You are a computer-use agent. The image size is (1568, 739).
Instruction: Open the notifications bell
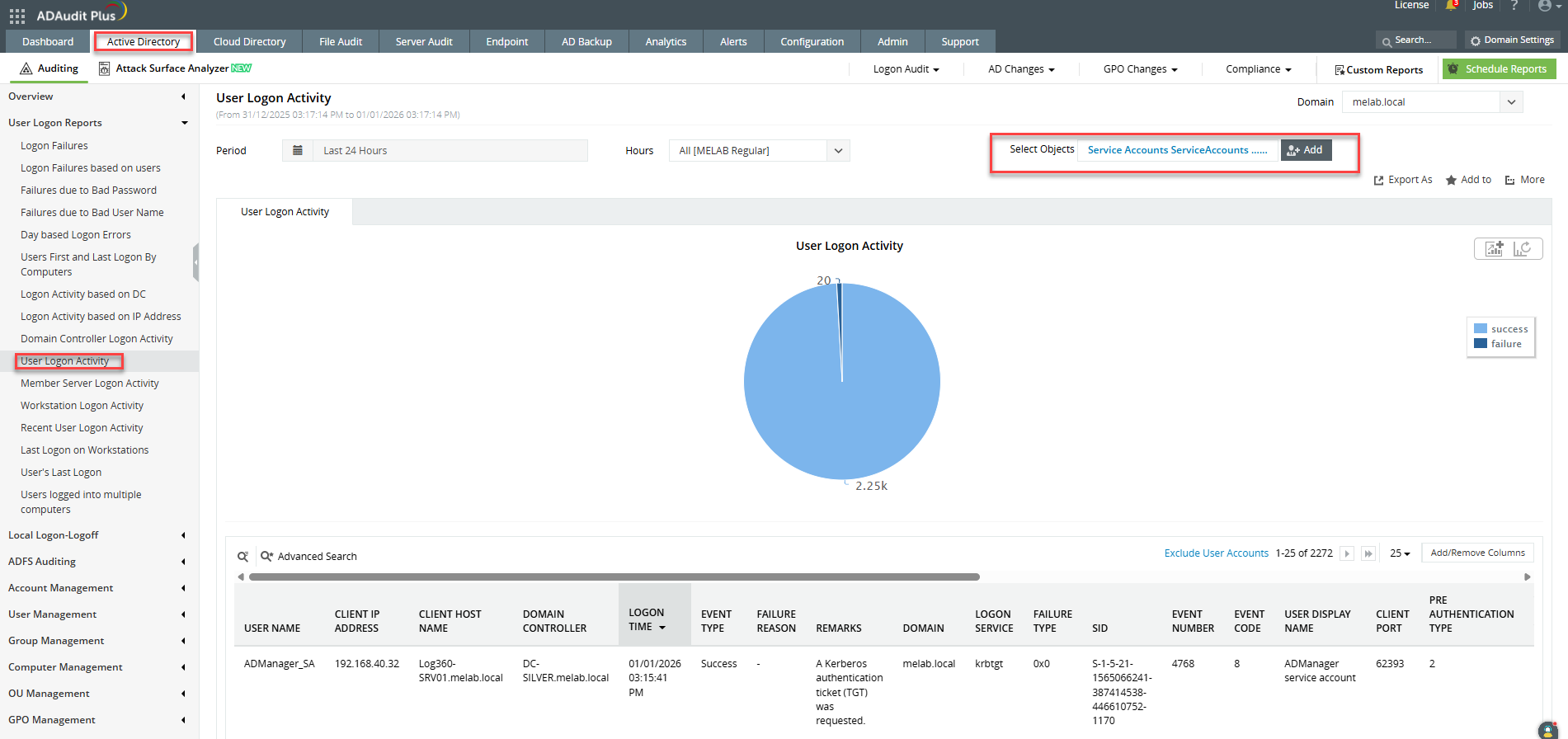tap(1451, 6)
